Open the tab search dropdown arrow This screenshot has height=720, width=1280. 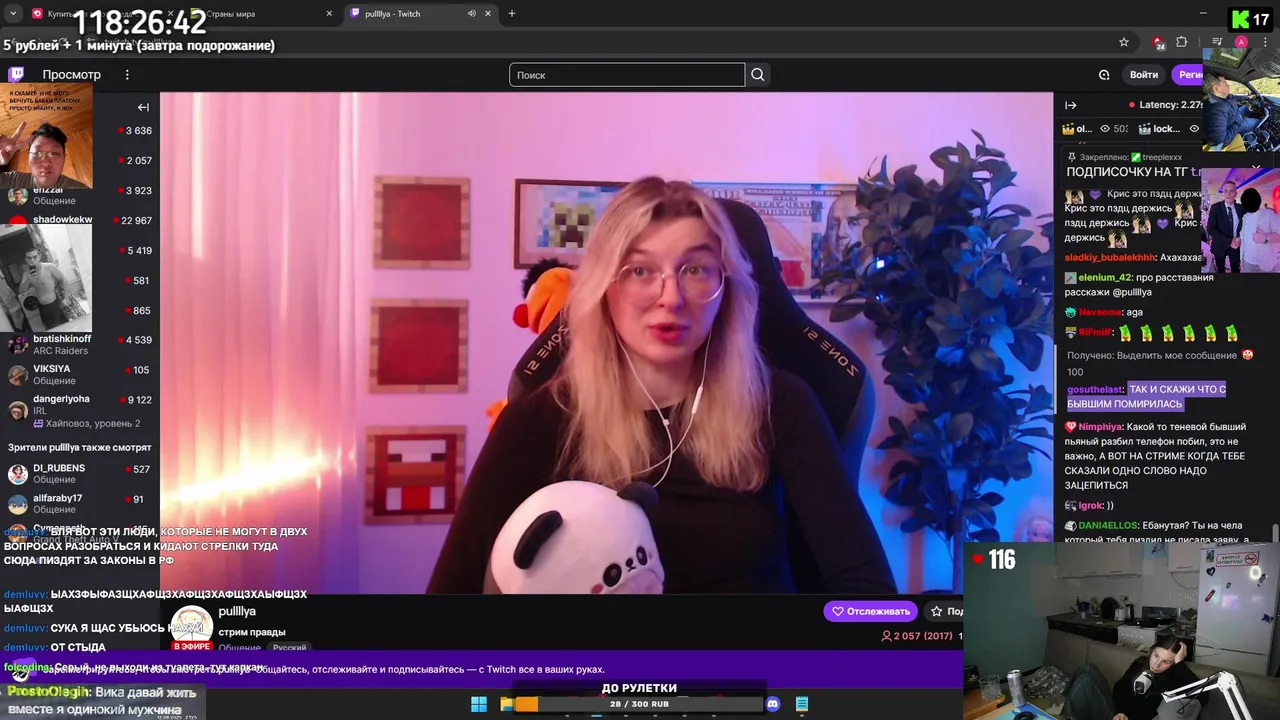[x=13, y=14]
